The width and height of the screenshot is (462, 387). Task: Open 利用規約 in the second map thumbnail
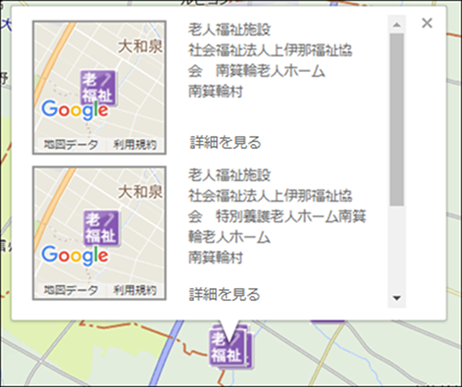tap(135, 290)
